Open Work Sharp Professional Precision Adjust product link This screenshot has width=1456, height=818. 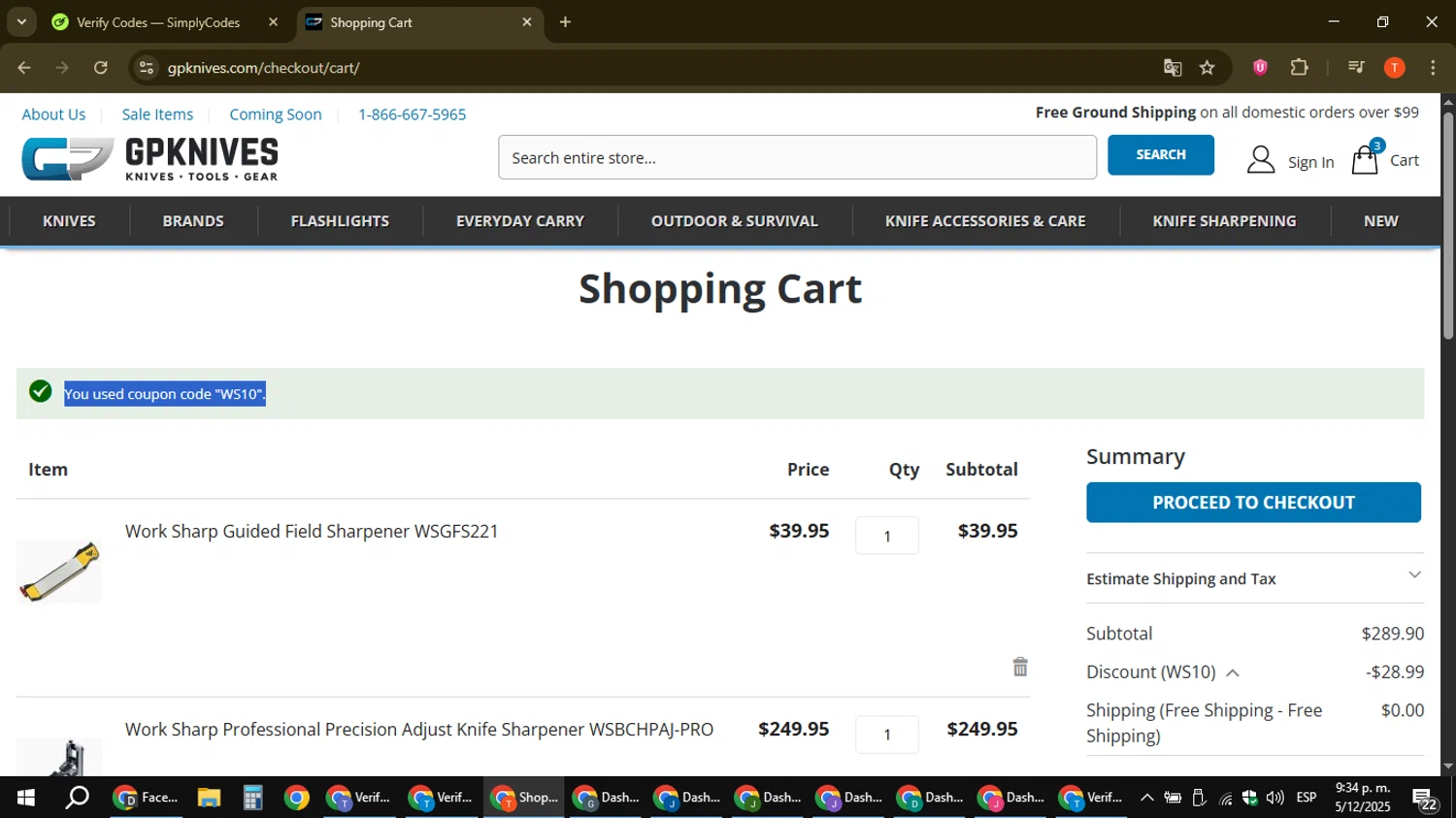[x=419, y=729]
